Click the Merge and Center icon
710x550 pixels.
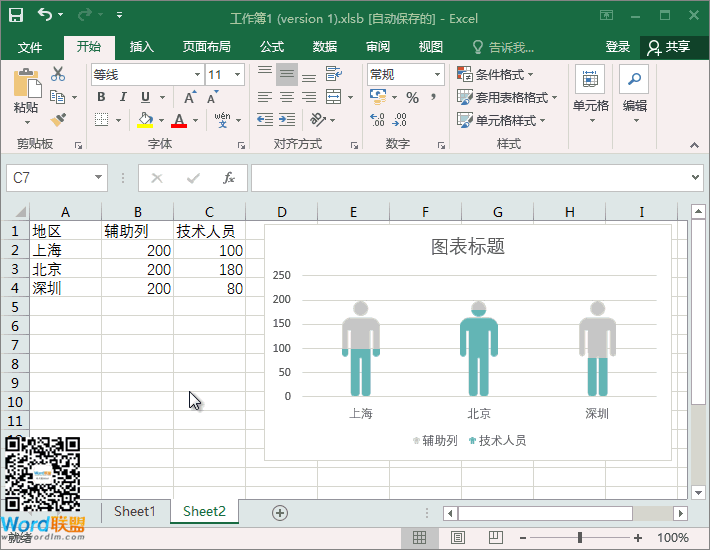point(334,96)
